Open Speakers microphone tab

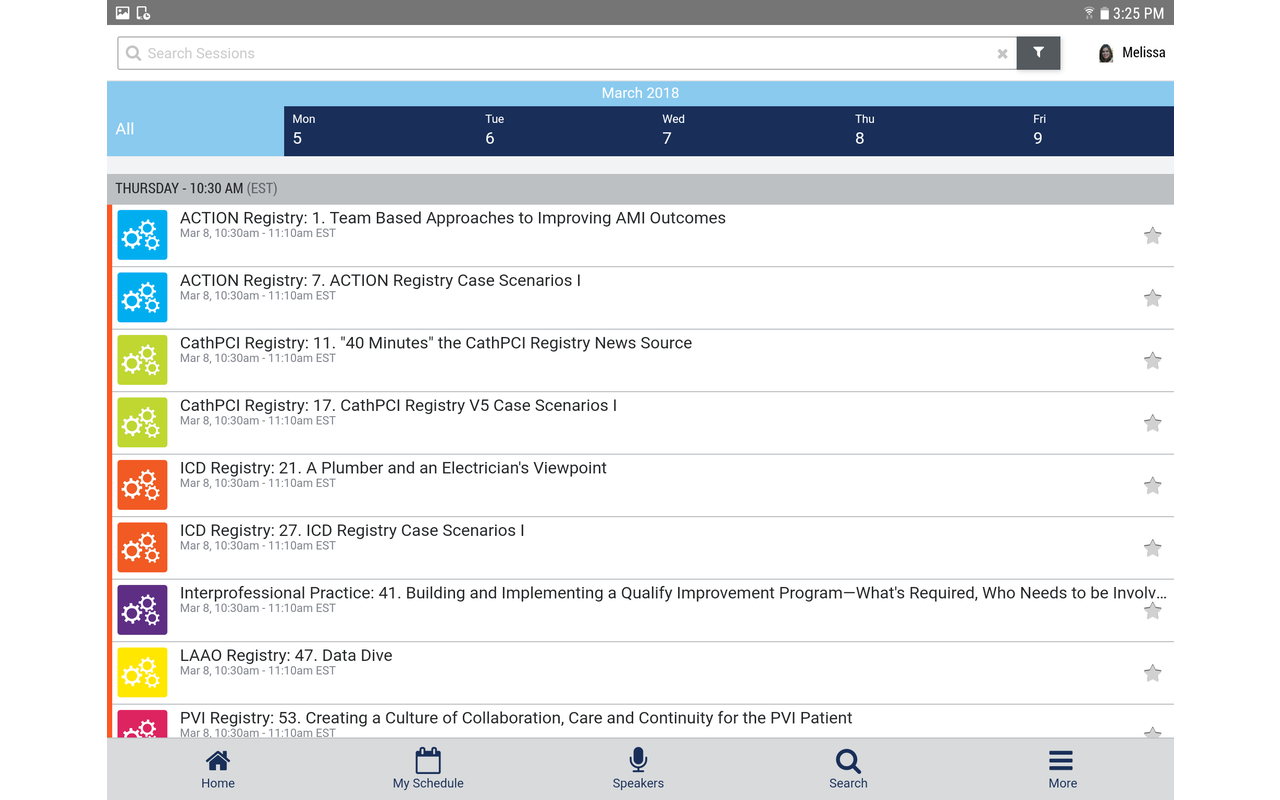coord(638,769)
